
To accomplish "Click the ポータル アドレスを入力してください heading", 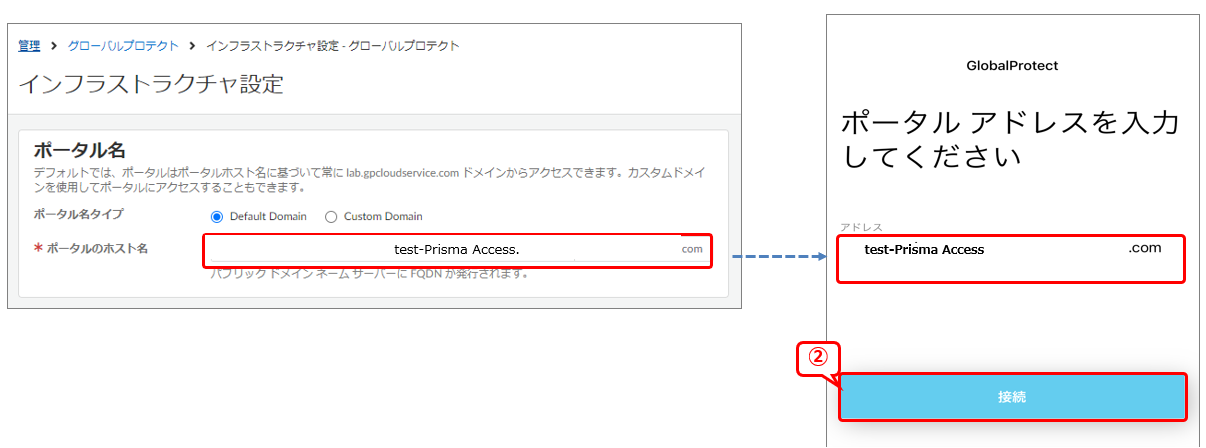I will (1010, 140).
